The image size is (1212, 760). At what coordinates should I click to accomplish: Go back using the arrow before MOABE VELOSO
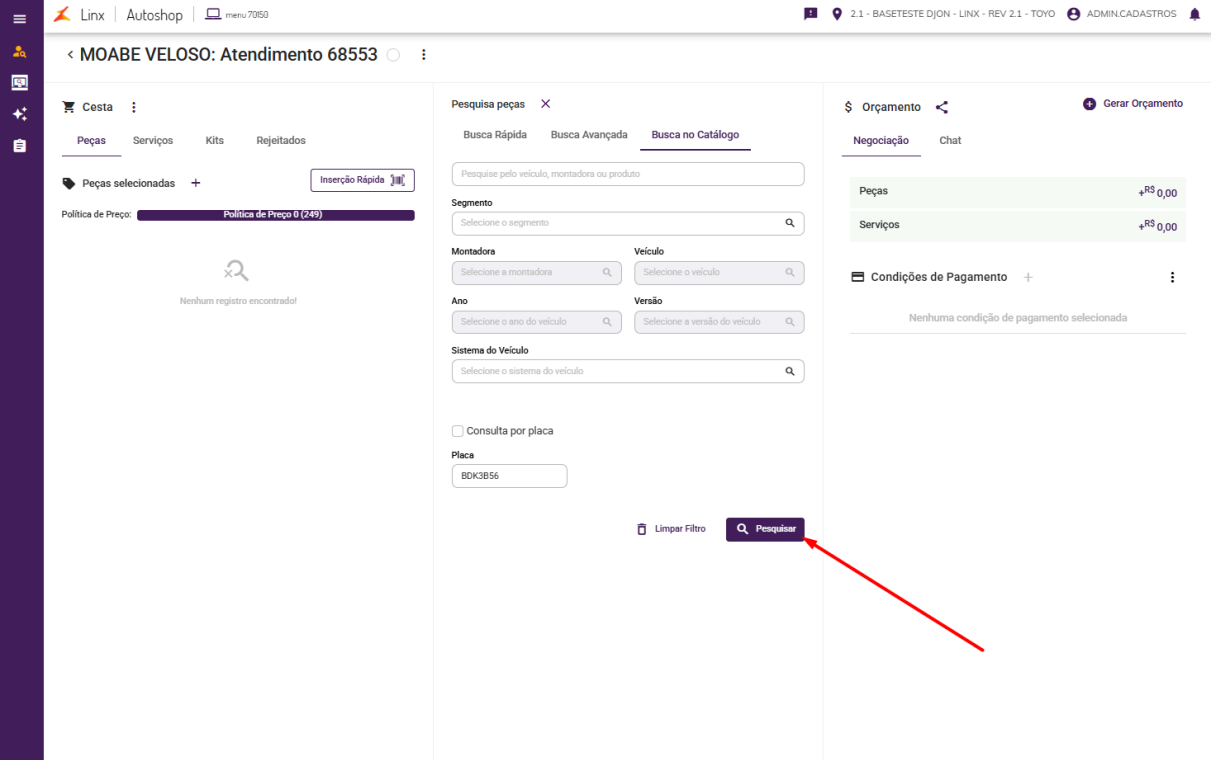pyautogui.click(x=70, y=54)
